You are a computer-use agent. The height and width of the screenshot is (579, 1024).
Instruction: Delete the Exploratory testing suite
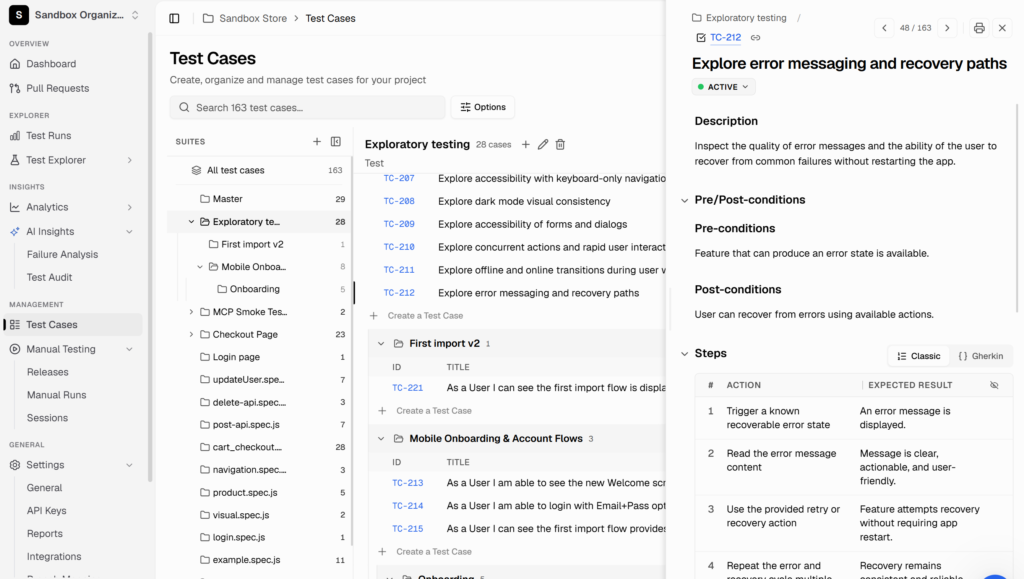tap(560, 145)
